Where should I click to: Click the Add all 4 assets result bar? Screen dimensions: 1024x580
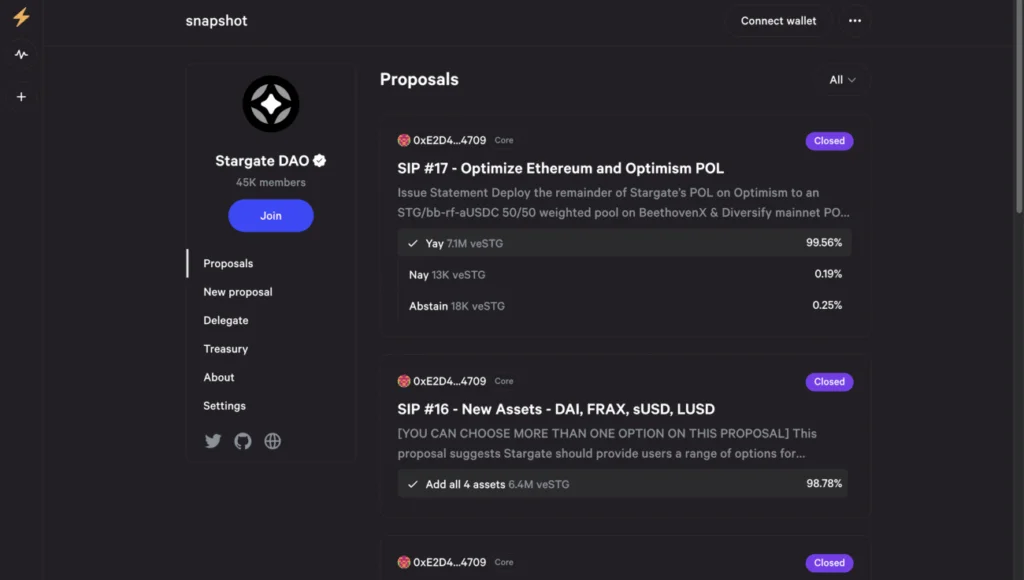(624, 484)
